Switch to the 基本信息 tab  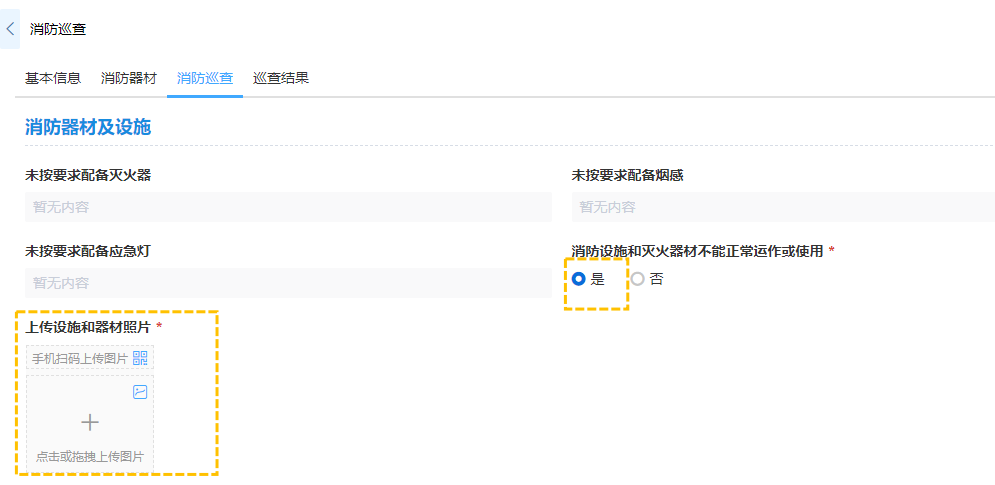pos(53,78)
